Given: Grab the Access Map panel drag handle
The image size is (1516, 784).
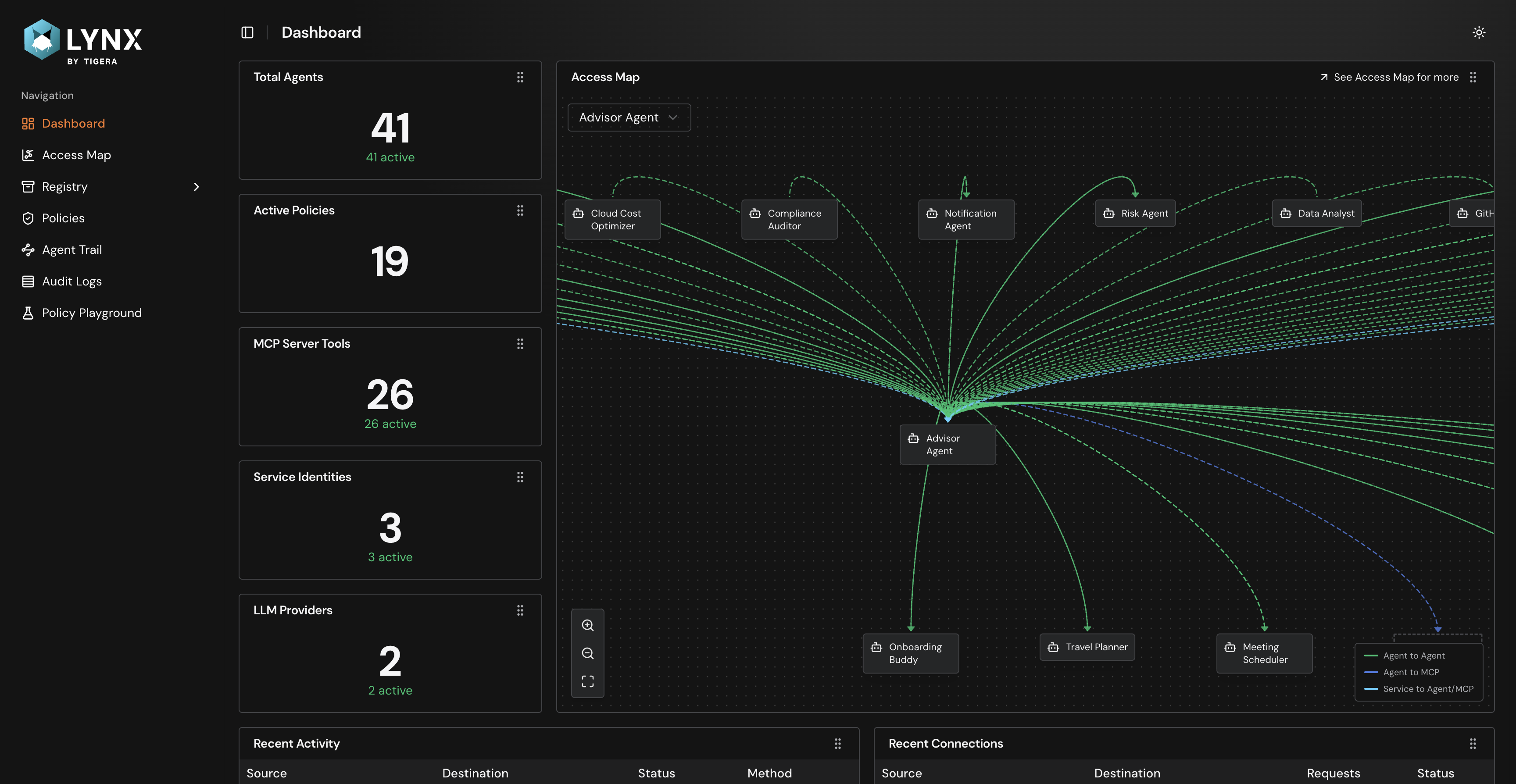Looking at the screenshot, I should point(1473,77).
